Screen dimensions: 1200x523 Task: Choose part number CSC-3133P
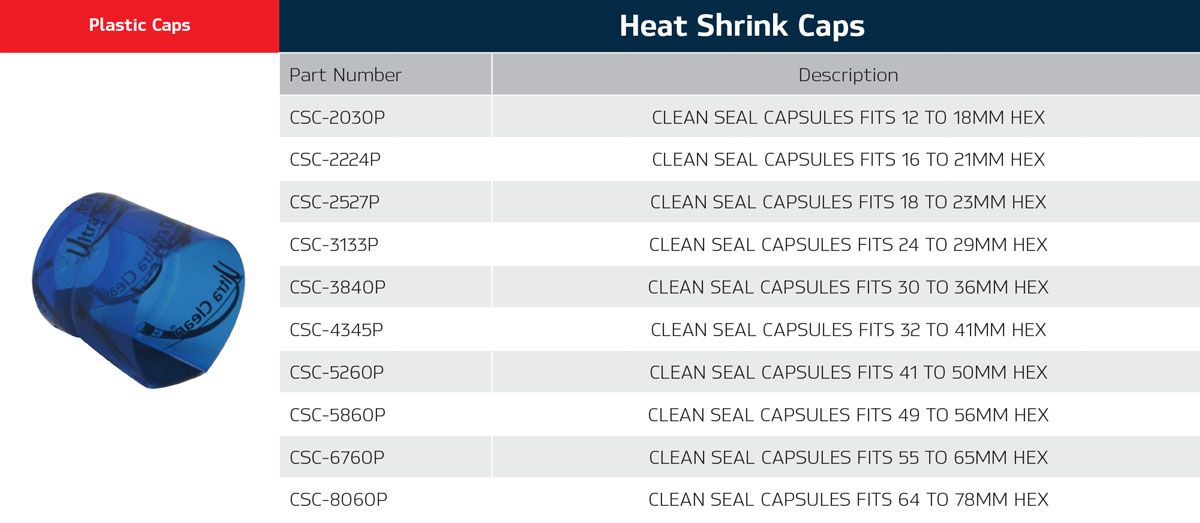(x=334, y=245)
